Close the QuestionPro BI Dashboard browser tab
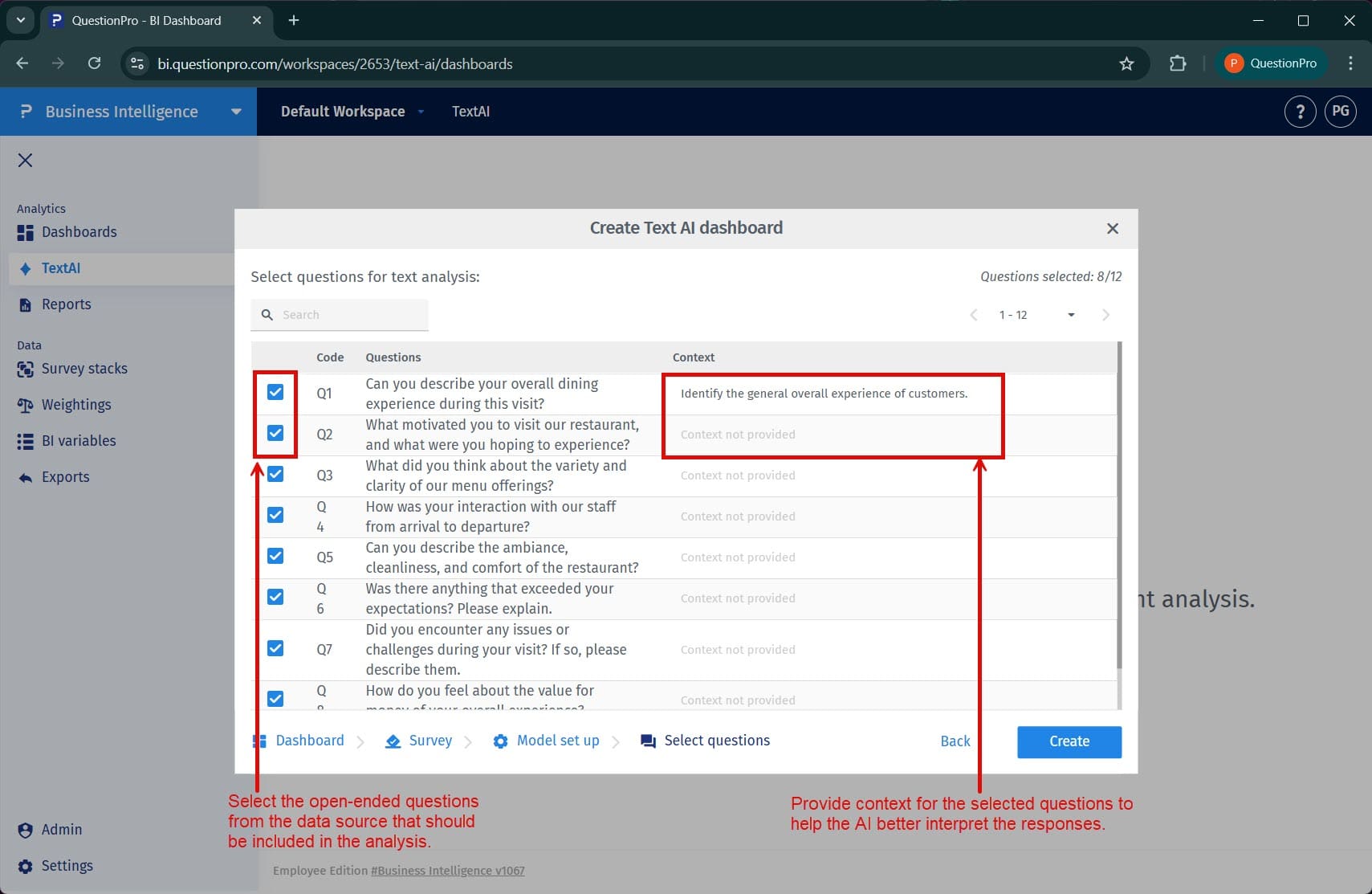 pos(257,20)
